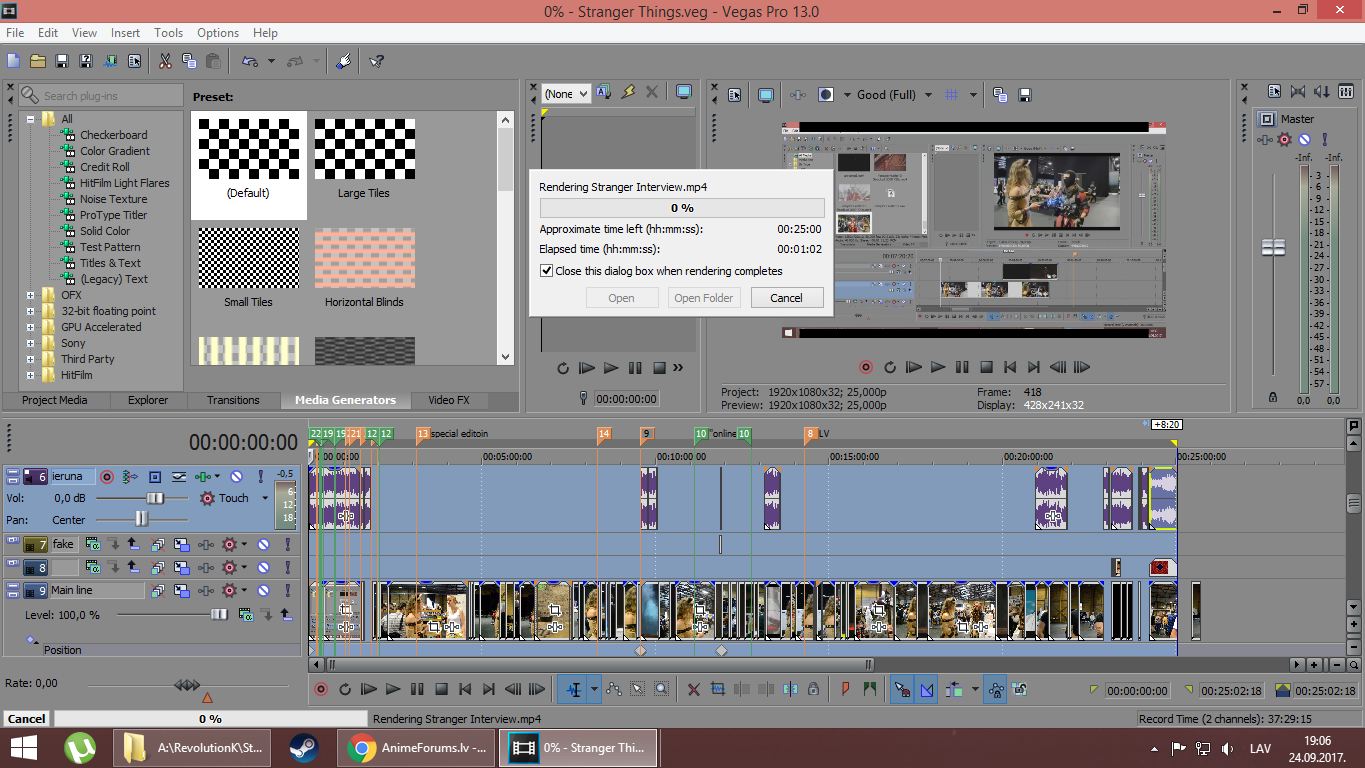This screenshot has height=768, width=1365.
Task: Mute the Main line video track
Action: coord(263,591)
